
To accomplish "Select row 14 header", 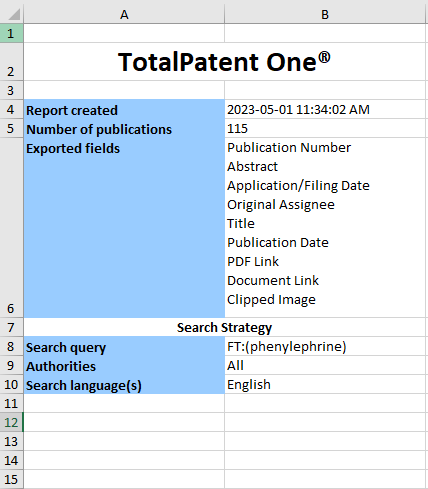I will [11, 460].
